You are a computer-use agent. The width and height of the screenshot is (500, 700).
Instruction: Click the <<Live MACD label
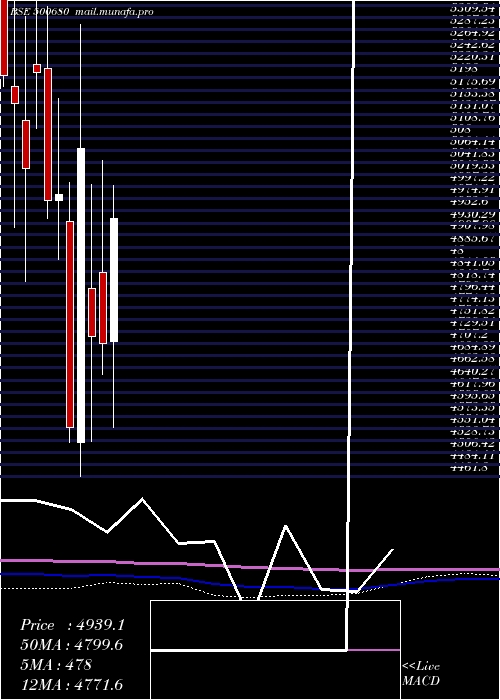click(x=421, y=673)
